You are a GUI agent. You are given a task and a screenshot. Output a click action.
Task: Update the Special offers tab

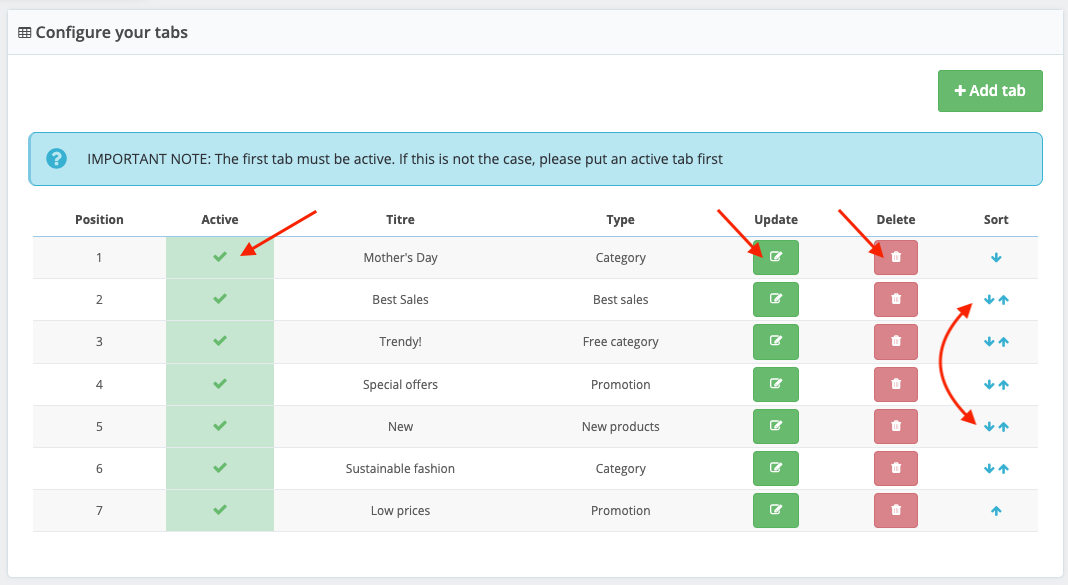click(x=776, y=384)
